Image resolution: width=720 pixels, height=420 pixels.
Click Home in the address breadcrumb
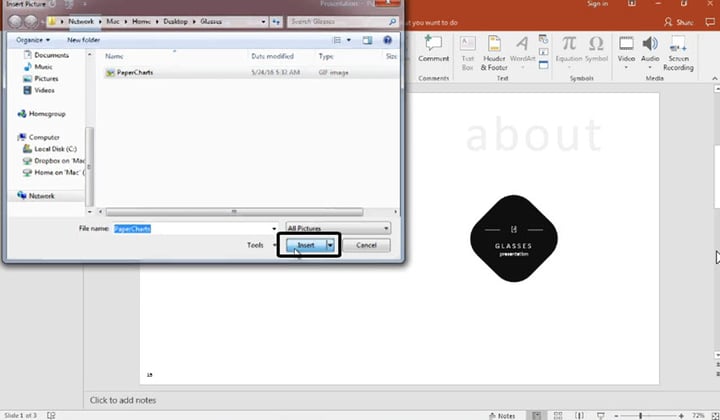pyautogui.click(x=141, y=22)
